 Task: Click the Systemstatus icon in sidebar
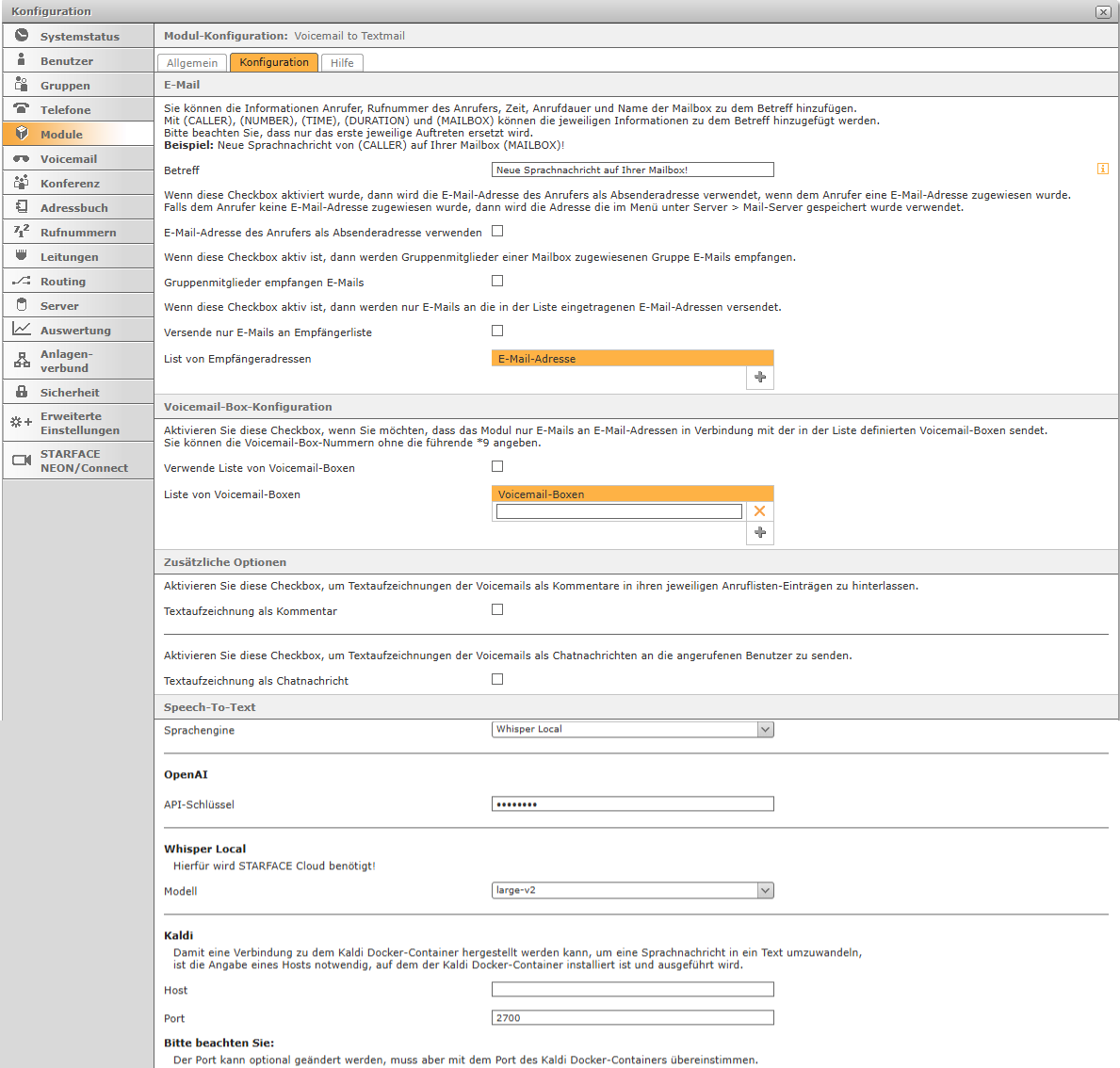22,36
